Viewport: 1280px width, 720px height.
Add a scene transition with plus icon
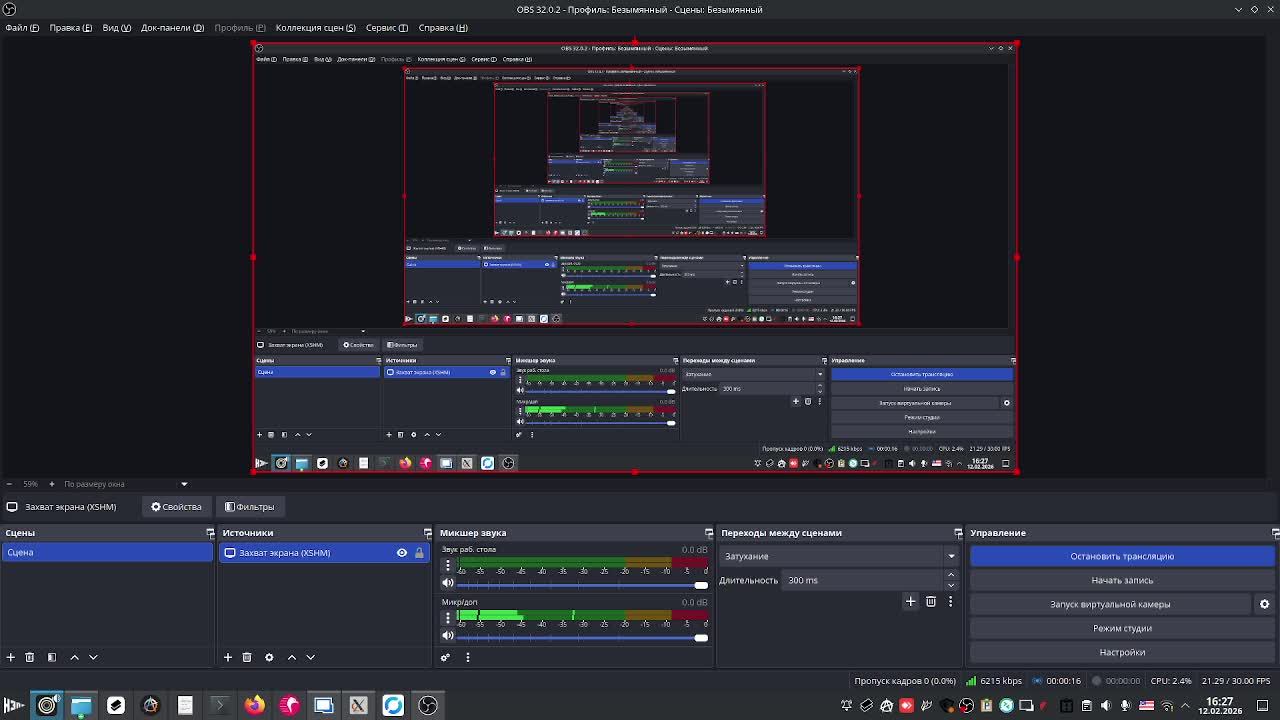[910, 601]
